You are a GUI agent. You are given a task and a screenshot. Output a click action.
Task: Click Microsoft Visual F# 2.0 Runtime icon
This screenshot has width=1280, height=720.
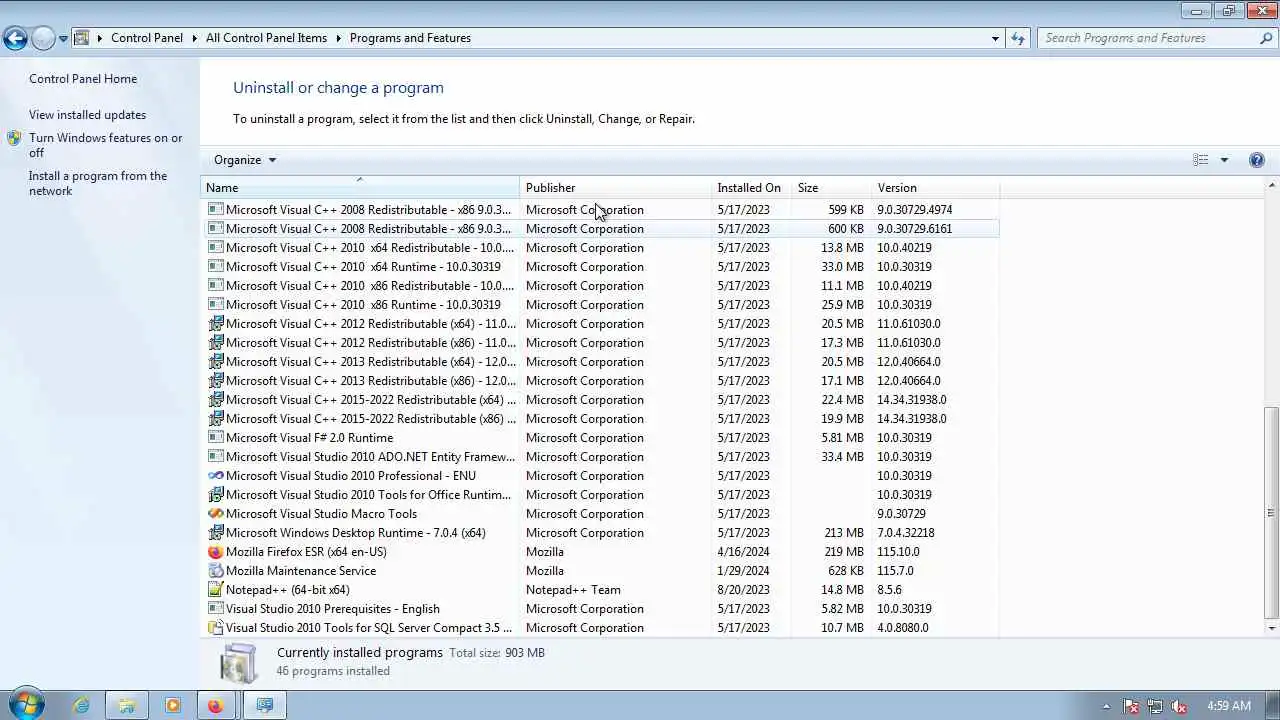coord(215,438)
